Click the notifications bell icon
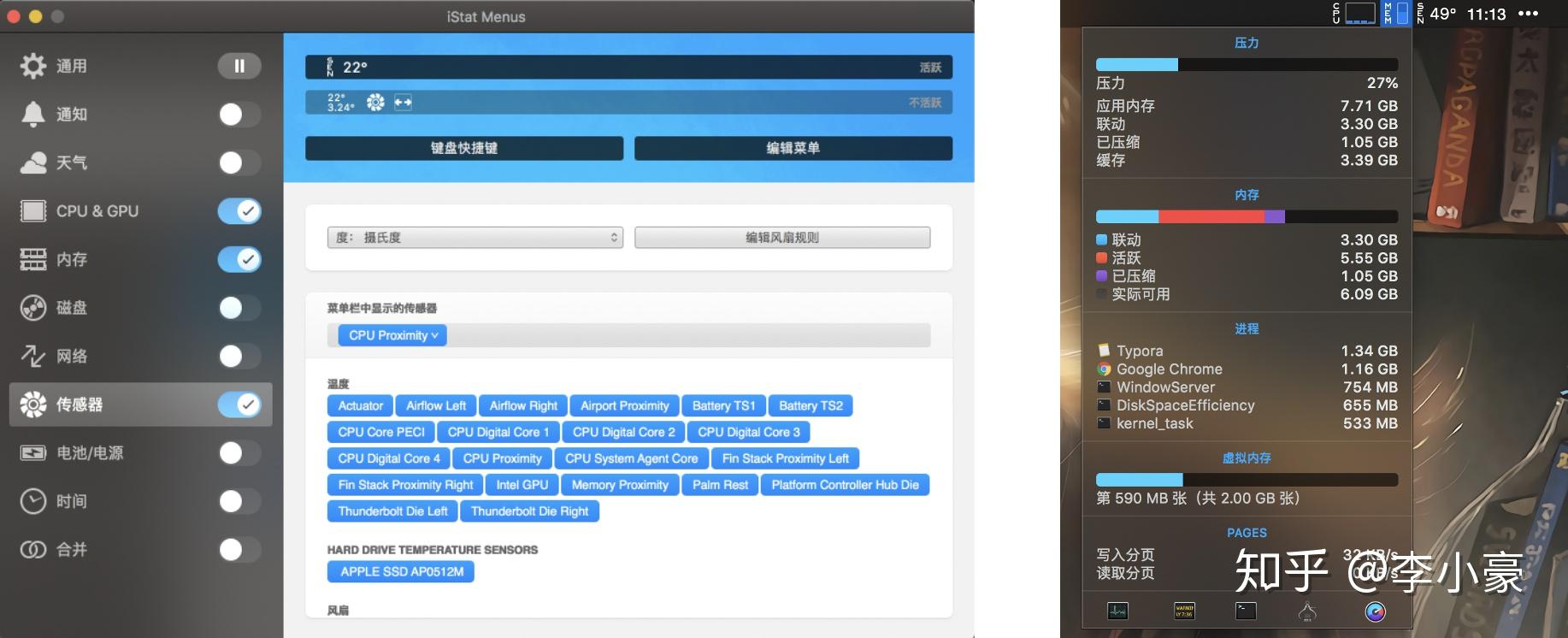Viewport: 1568px width, 638px height. pos(33,114)
